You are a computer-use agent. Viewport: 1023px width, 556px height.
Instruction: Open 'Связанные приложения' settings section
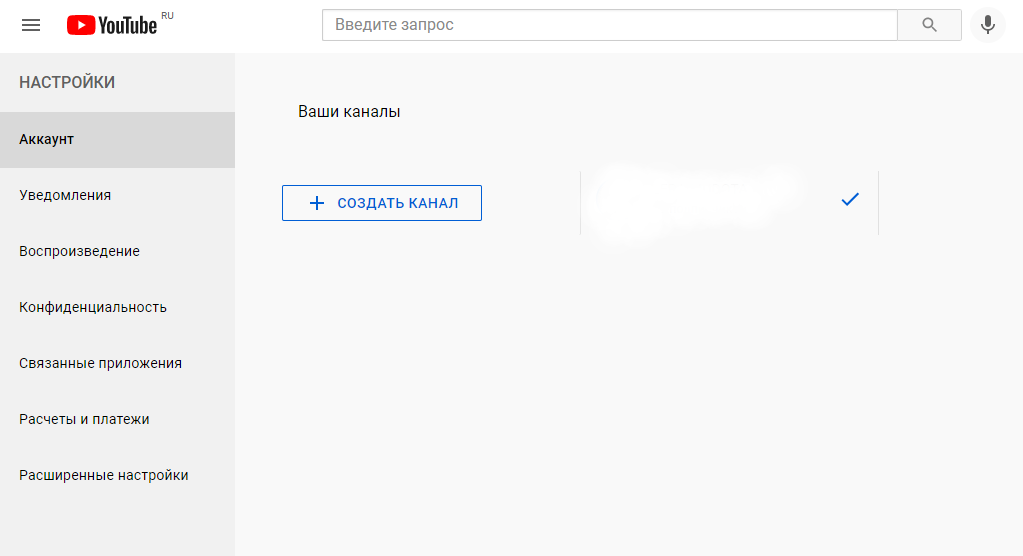click(x=117, y=363)
